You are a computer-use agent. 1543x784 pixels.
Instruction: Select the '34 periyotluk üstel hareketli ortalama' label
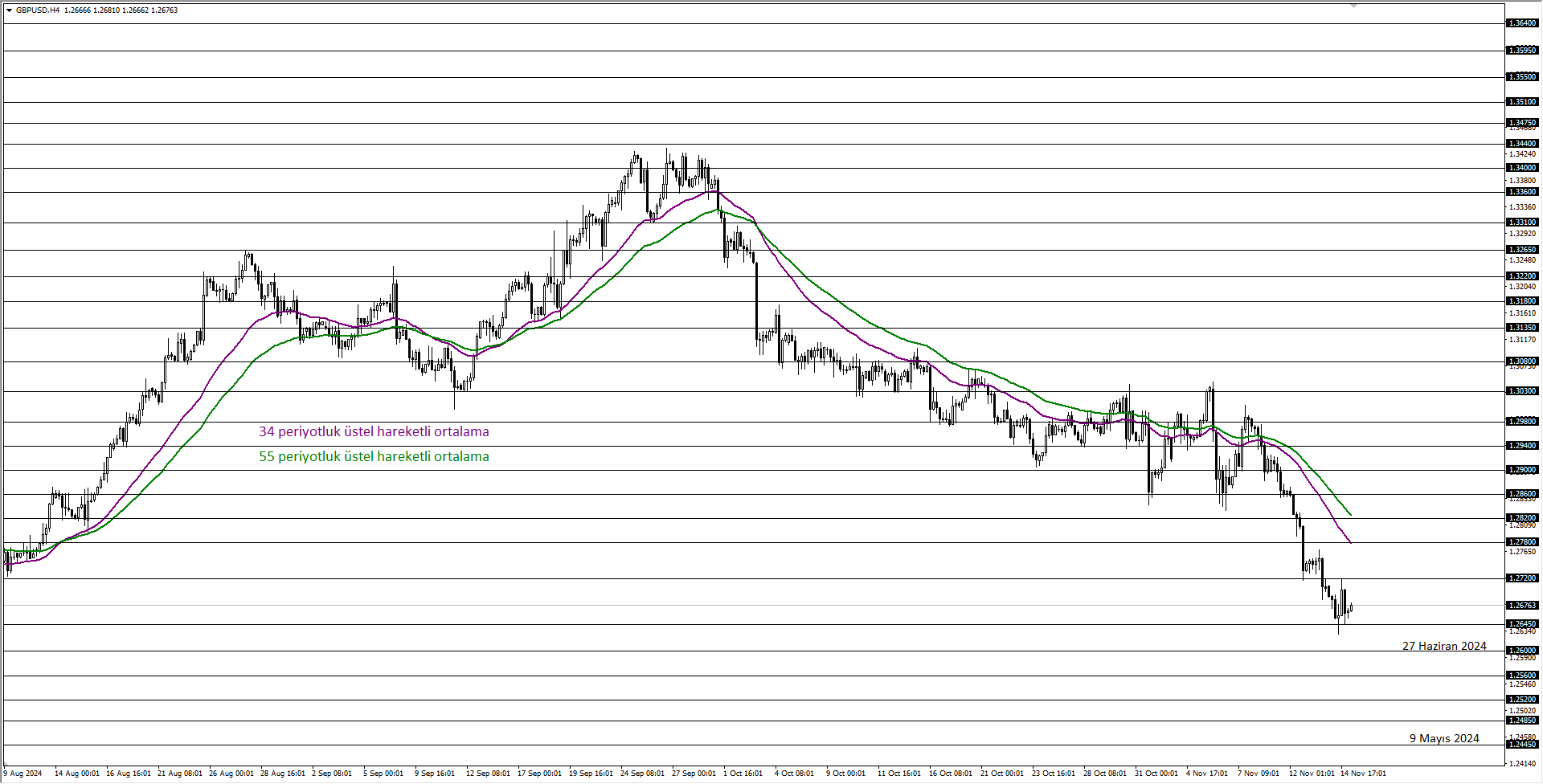(x=374, y=431)
